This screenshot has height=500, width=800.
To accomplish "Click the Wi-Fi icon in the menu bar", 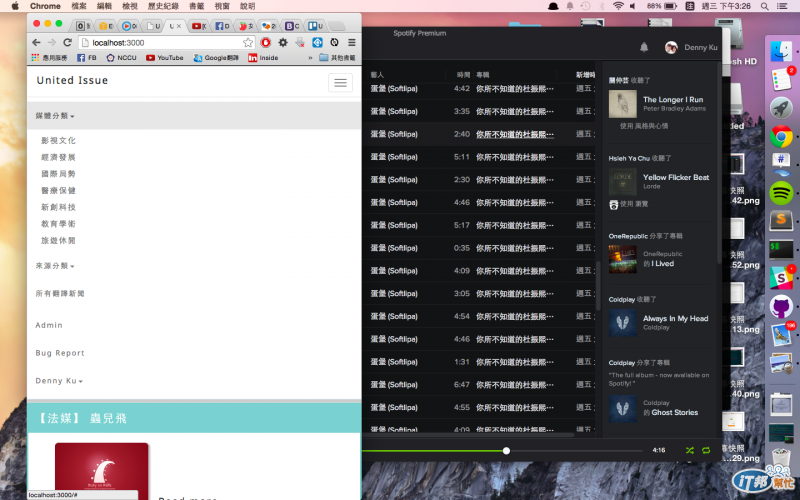I will pyautogui.click(x=618, y=6).
